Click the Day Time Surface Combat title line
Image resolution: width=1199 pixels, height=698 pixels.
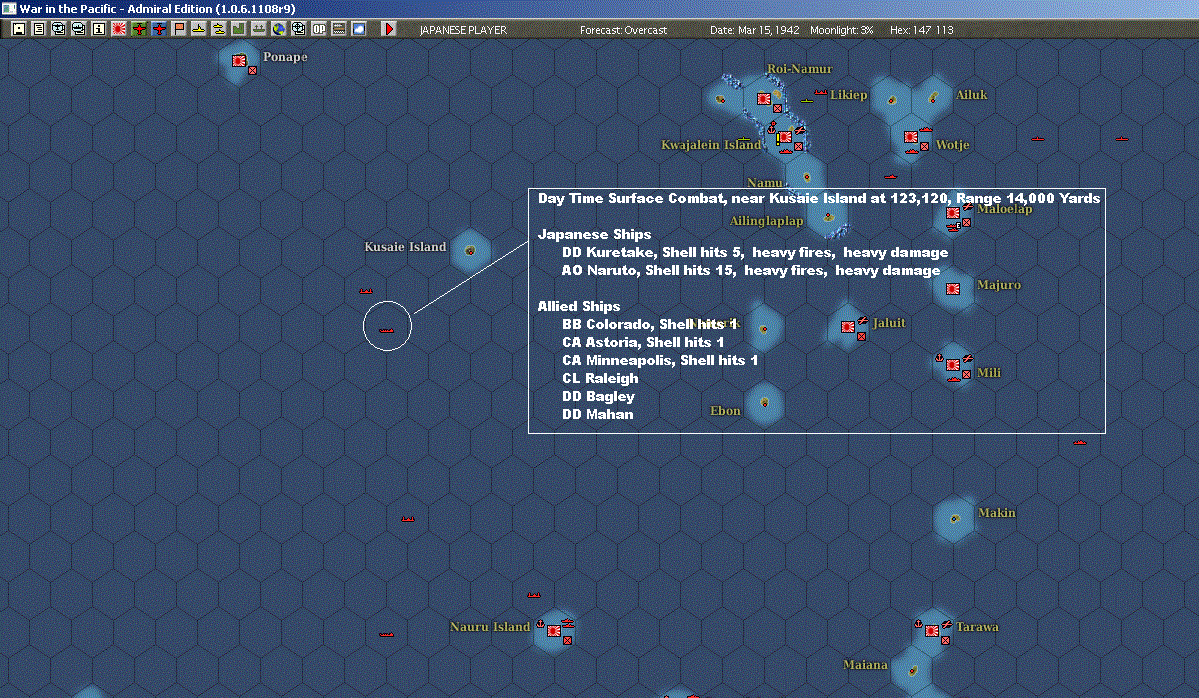[x=819, y=199]
